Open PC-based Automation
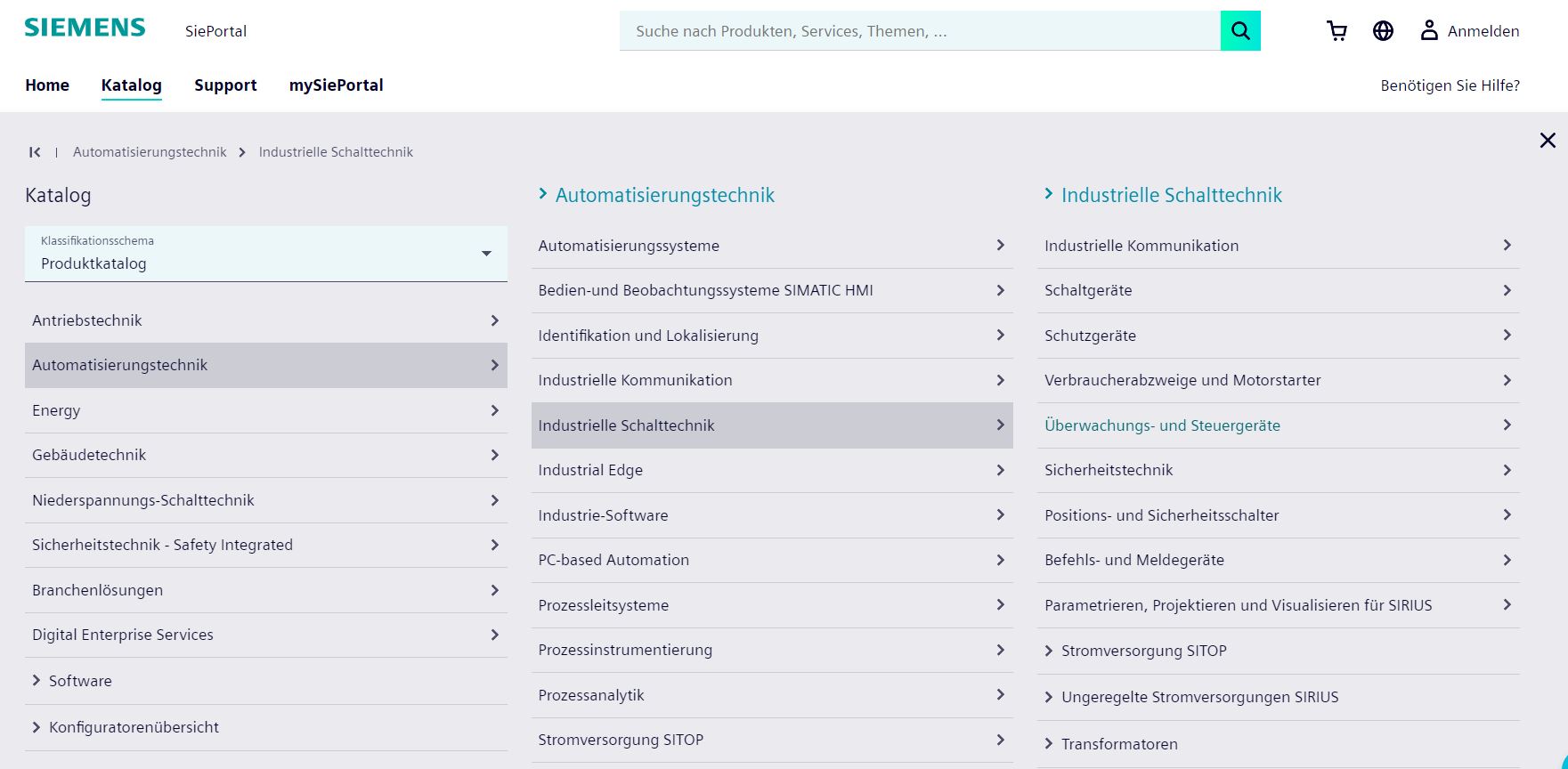Viewport: 1568px width, 769px height. 772,560
